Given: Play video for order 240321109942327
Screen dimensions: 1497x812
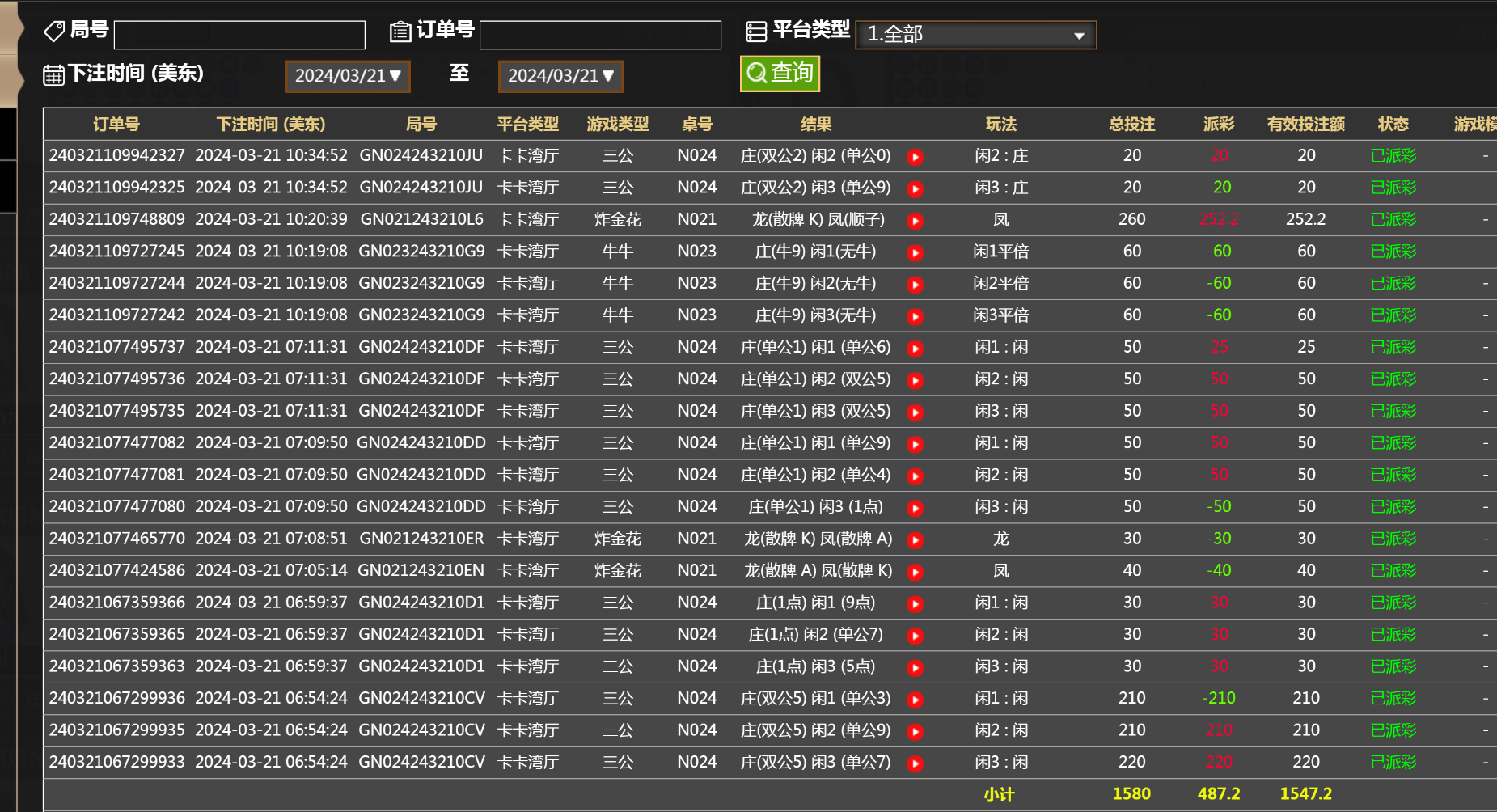Looking at the screenshot, I should pos(915,157).
